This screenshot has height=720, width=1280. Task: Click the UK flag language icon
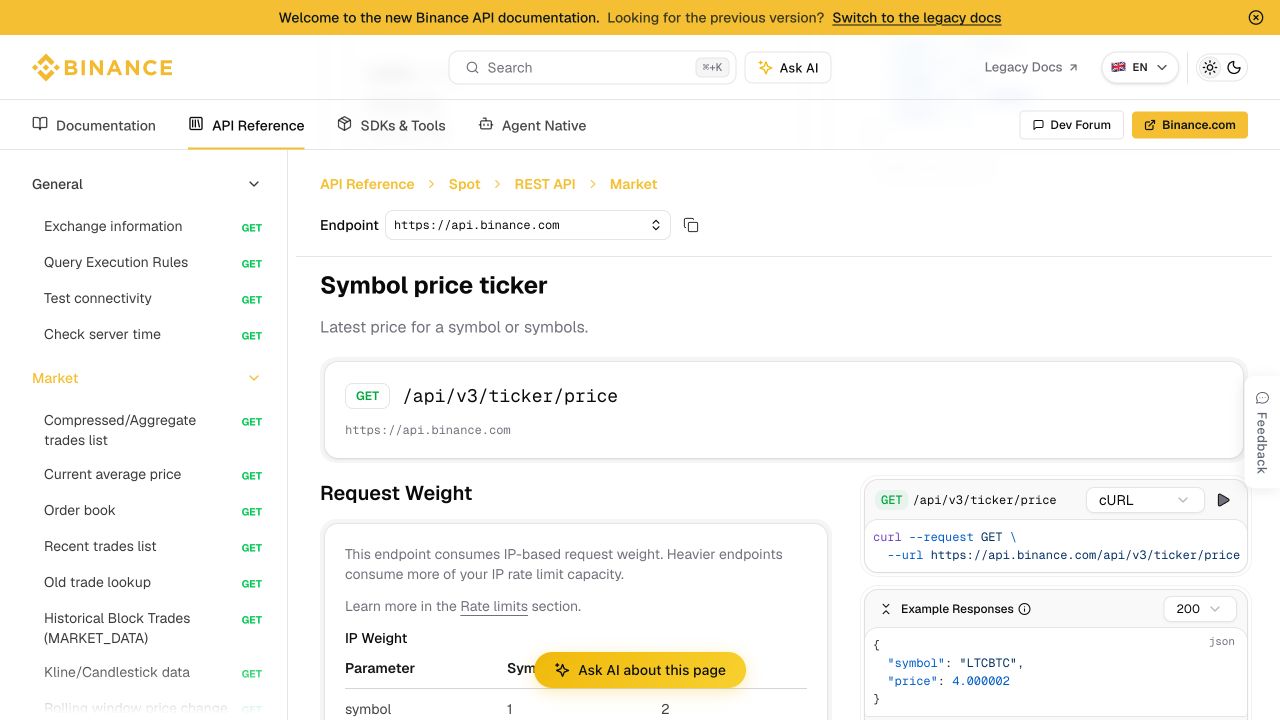1119,67
